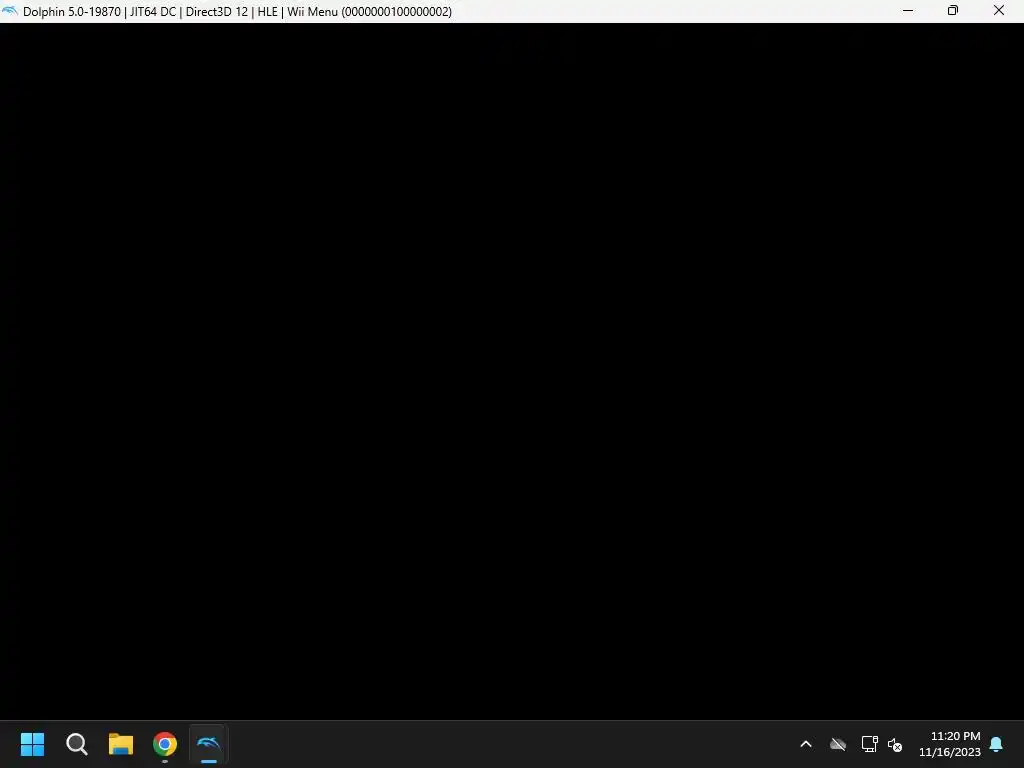Image resolution: width=1024 pixels, height=768 pixels.
Task: Launch File Explorer from the taskbar
Action: 121,744
